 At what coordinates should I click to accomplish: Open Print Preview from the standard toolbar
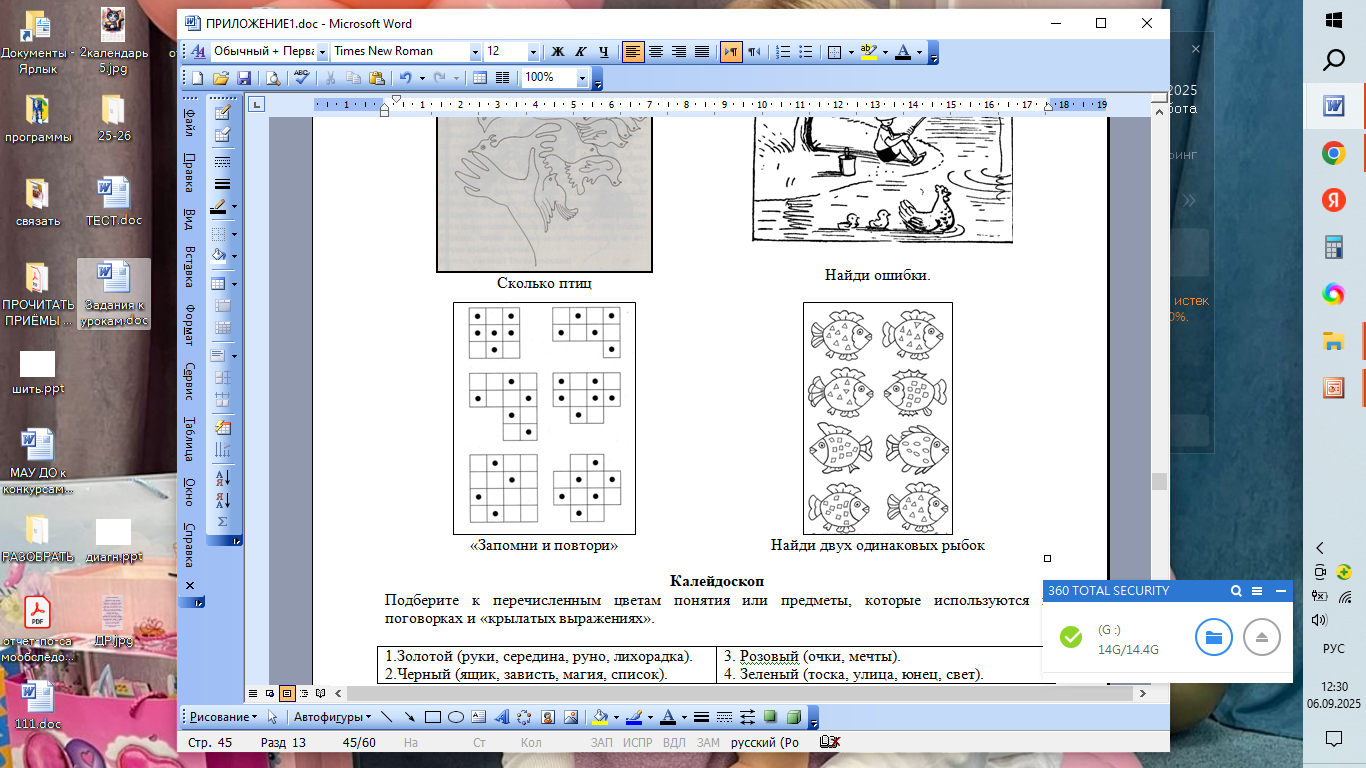(x=272, y=78)
